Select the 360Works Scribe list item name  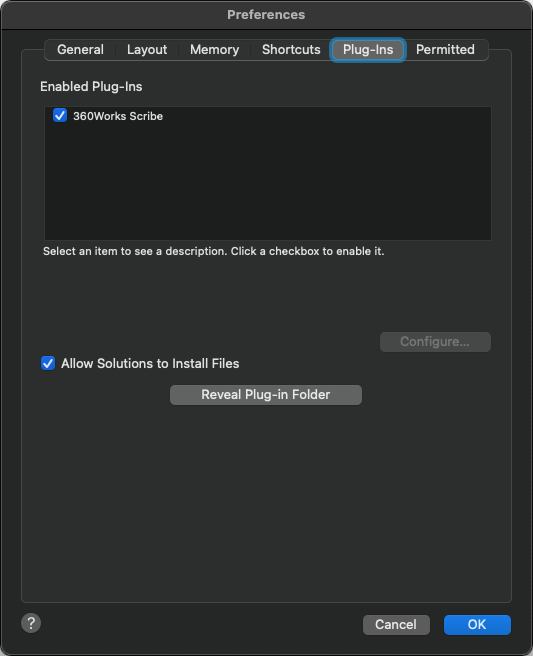point(118,116)
